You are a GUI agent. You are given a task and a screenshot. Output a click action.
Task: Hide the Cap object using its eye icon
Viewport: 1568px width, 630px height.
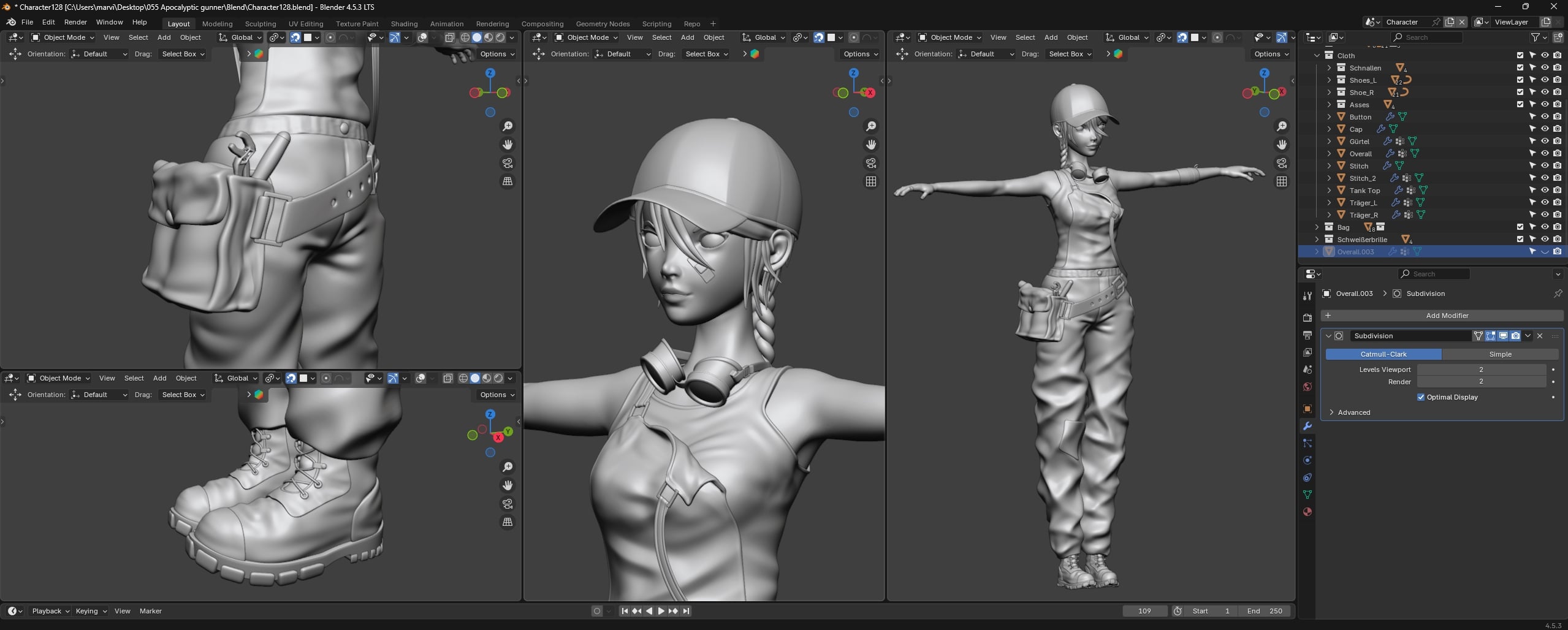1545,129
